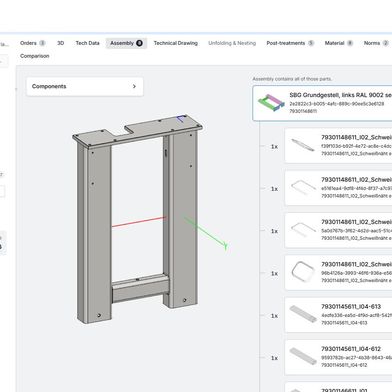
Task: Click the part ID f39f103d text
Action: (356, 146)
